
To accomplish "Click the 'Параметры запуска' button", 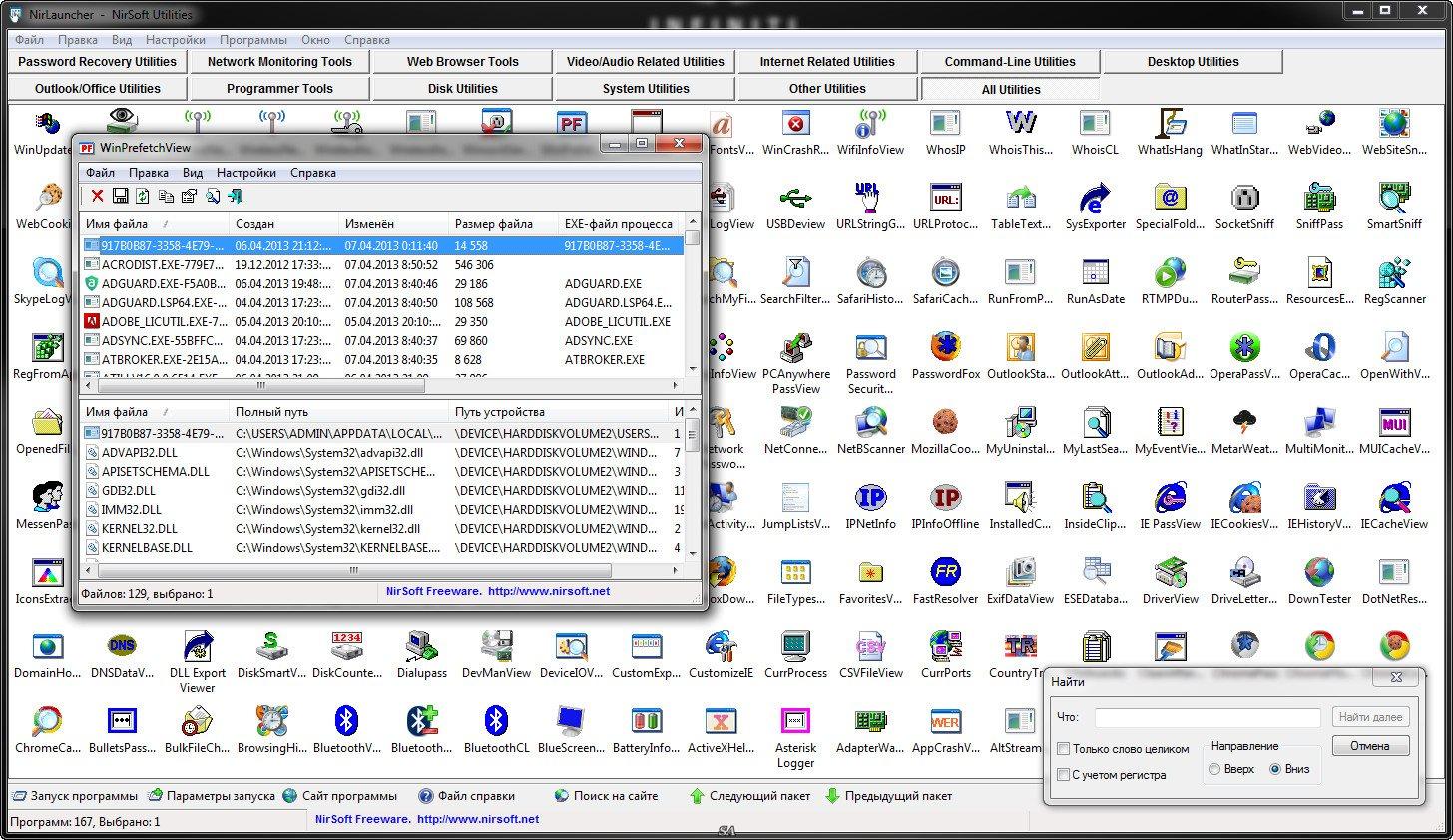I will [211, 796].
